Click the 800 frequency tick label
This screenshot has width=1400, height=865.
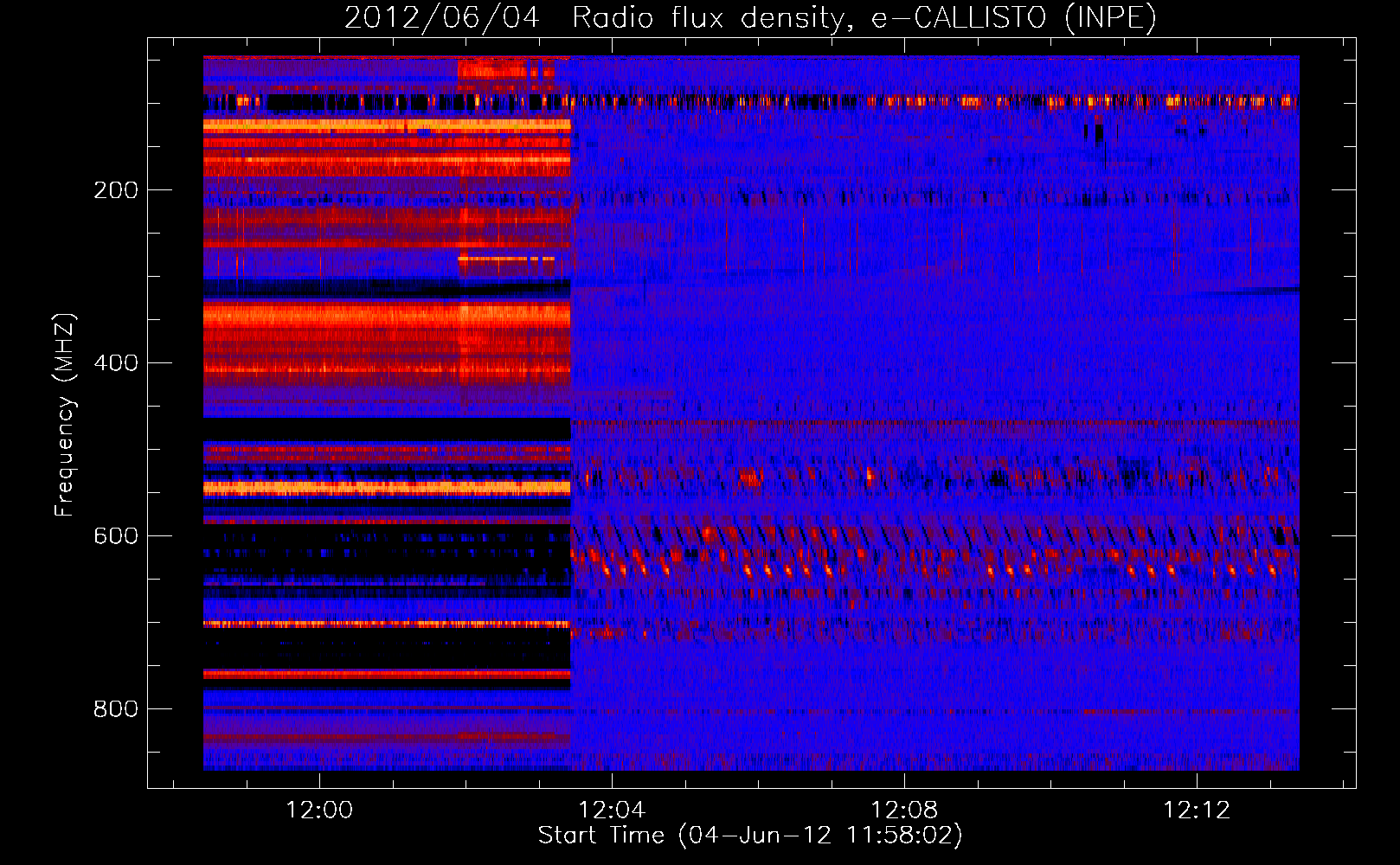pyautogui.click(x=116, y=708)
